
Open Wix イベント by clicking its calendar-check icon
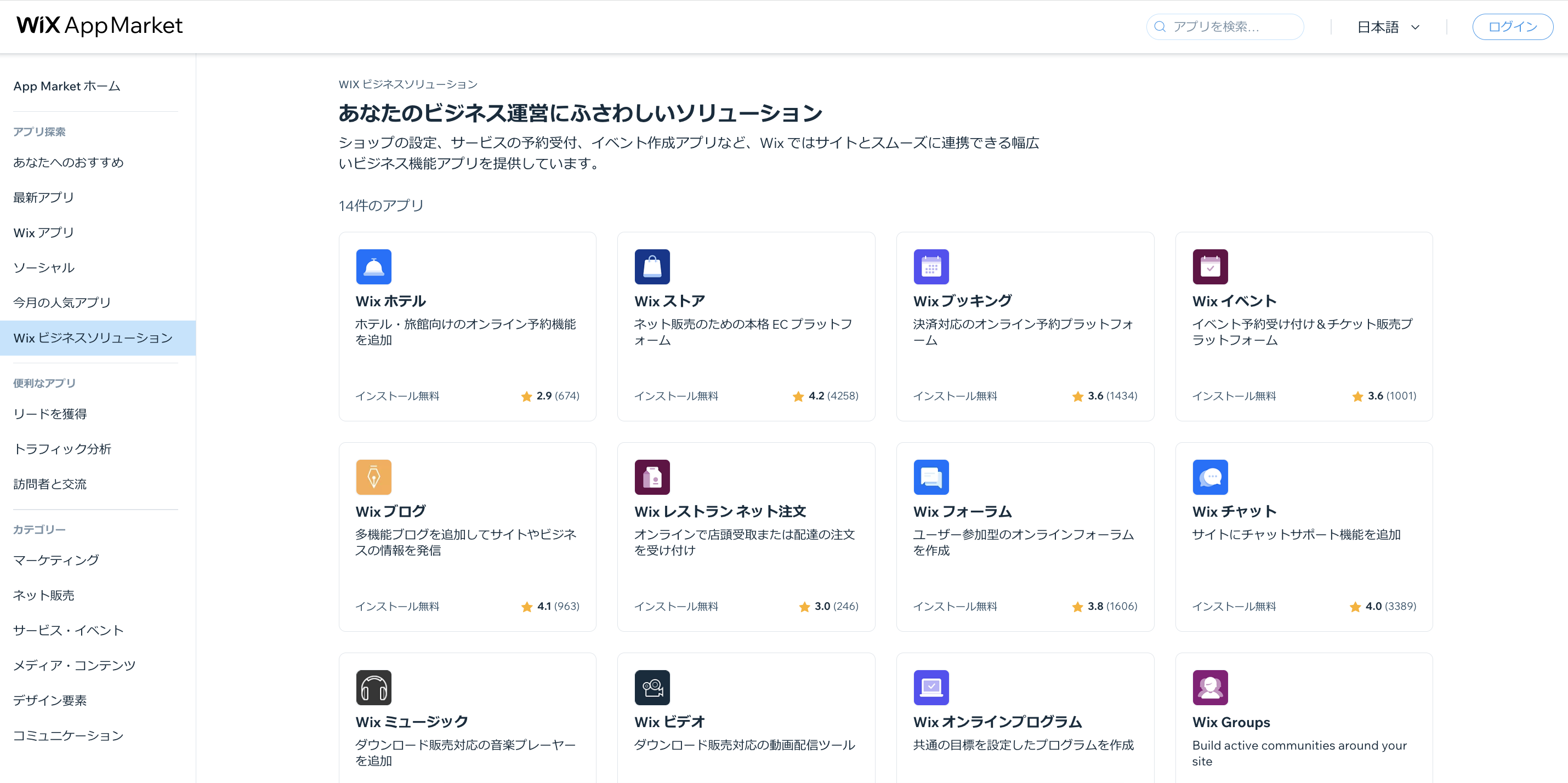pos(1210,266)
